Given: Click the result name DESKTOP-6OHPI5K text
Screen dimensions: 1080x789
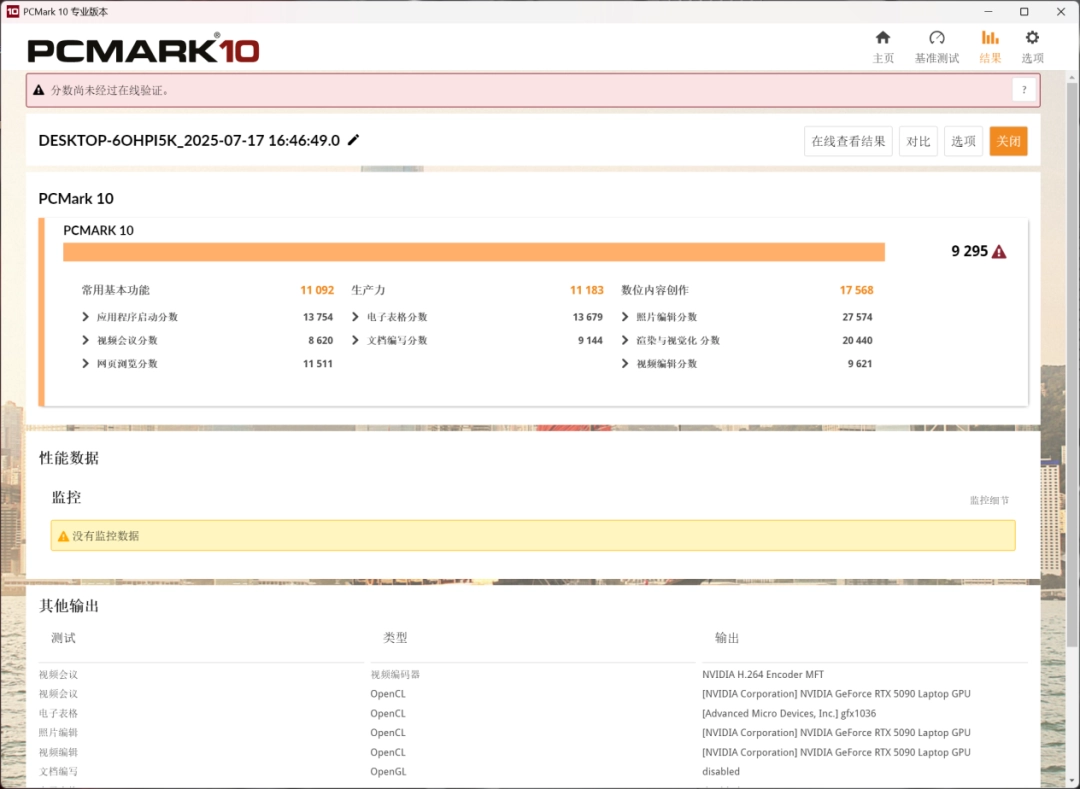Looking at the screenshot, I should tap(189, 140).
